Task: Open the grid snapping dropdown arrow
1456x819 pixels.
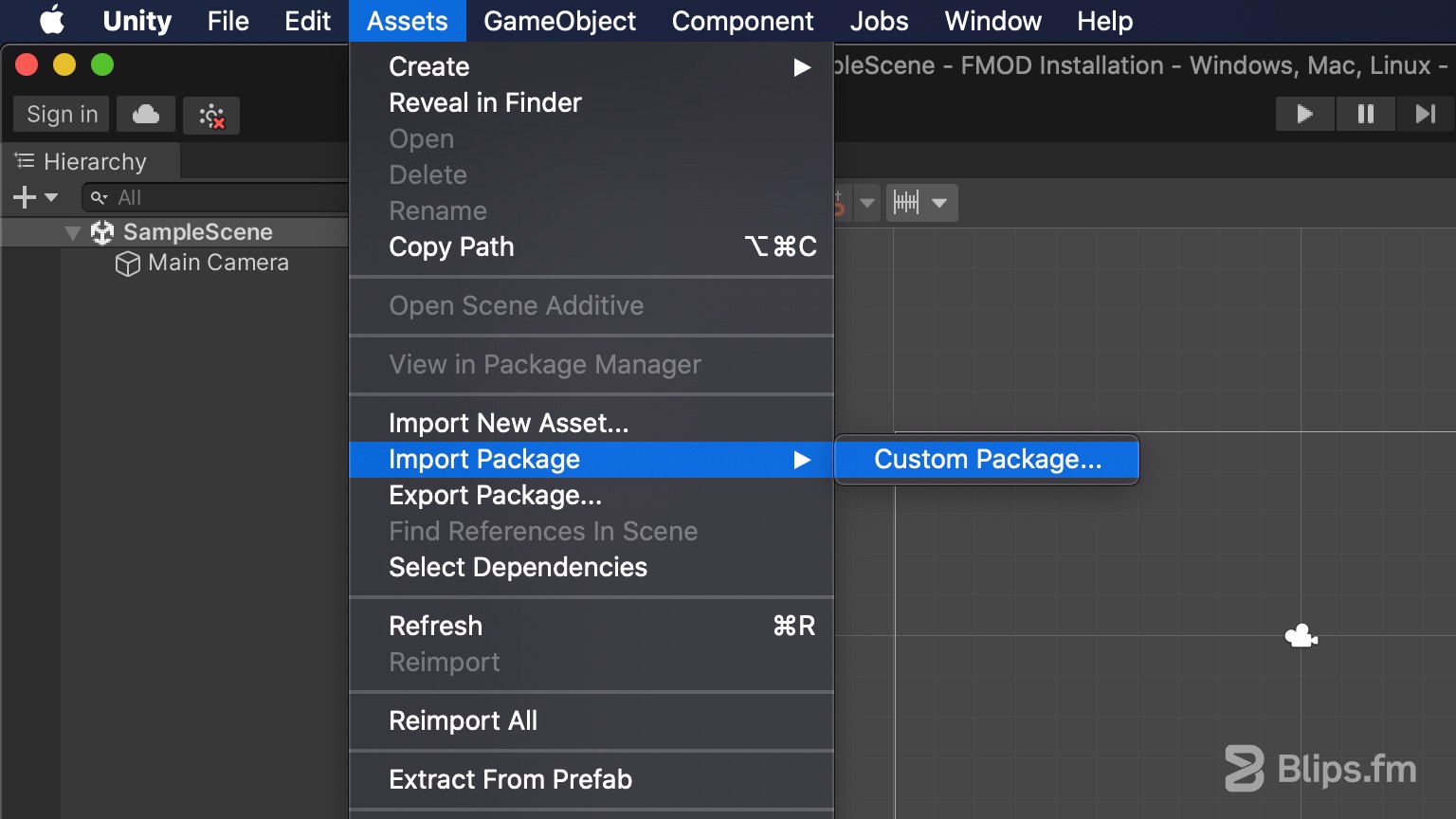Action: click(x=939, y=203)
